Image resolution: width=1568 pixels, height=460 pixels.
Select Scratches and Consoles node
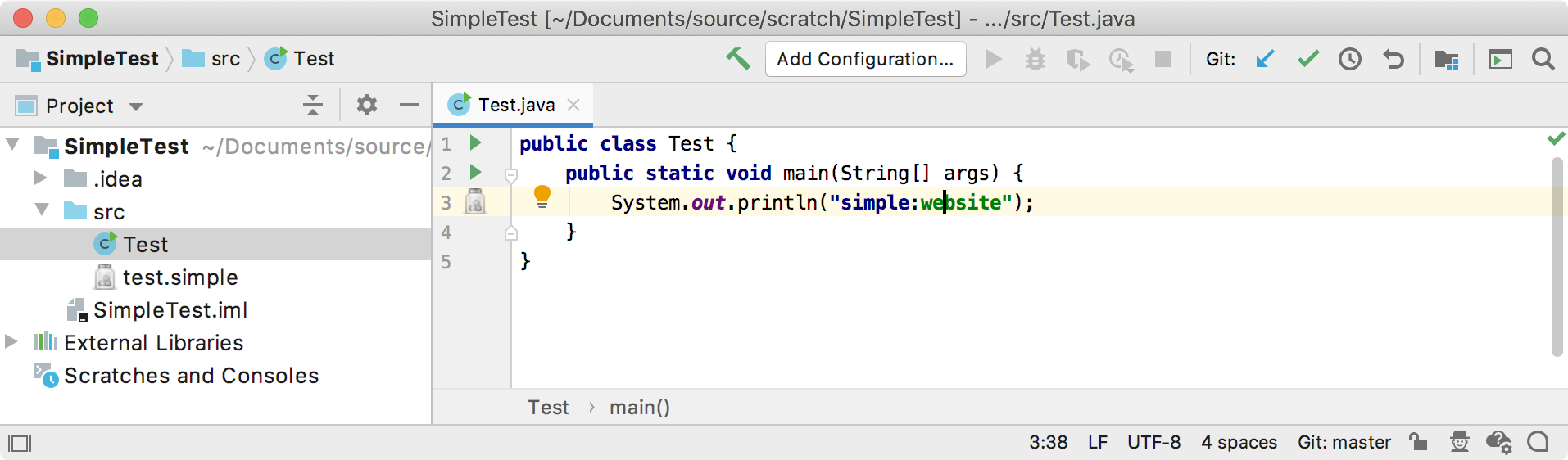tap(215, 375)
